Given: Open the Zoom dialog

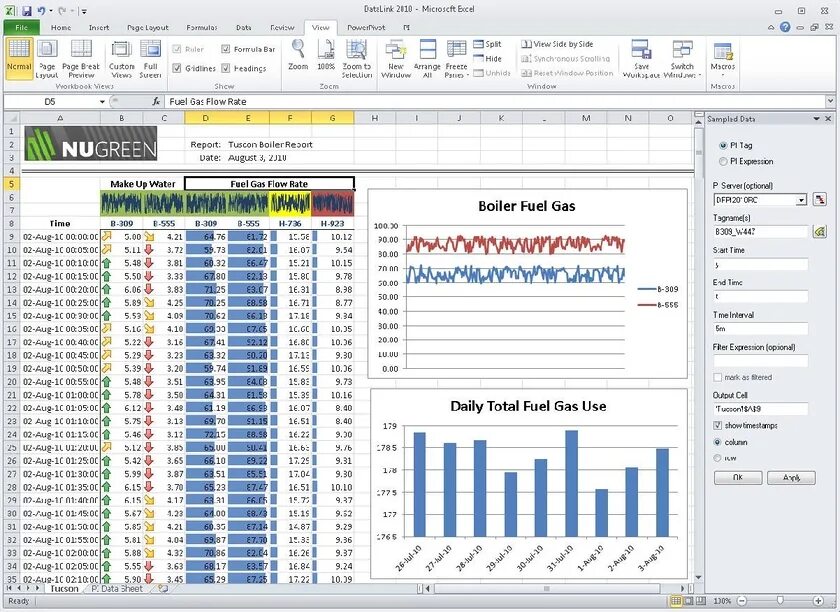Looking at the screenshot, I should coord(298,56).
